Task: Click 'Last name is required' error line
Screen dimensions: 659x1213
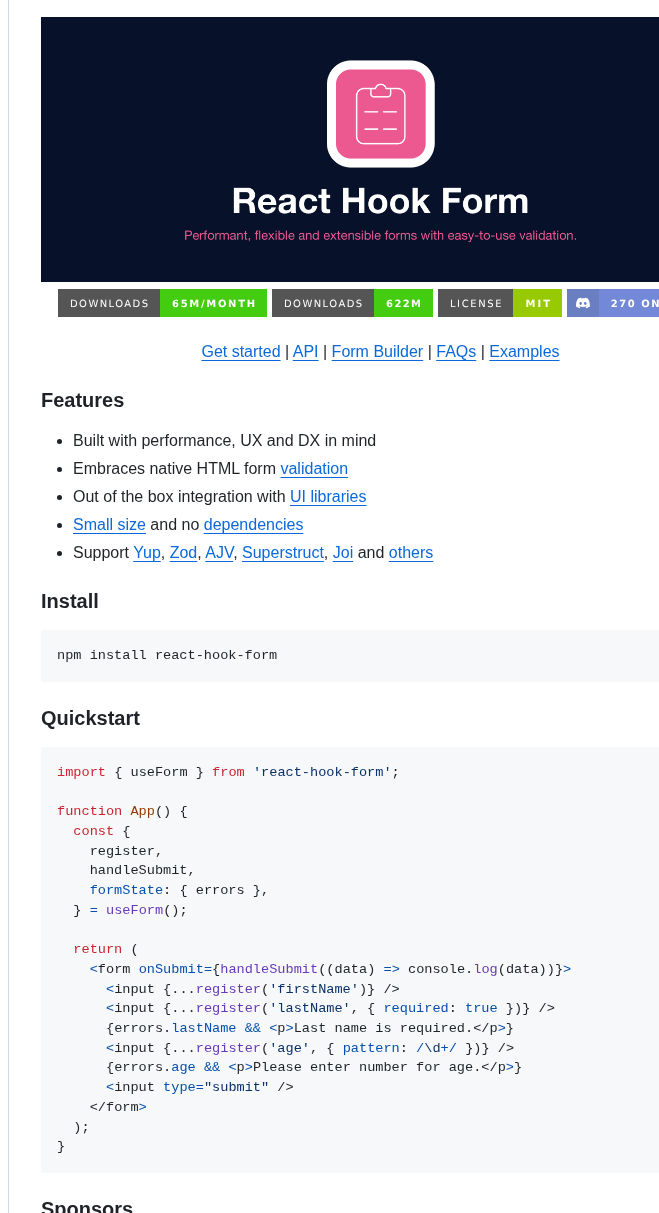Action: [x=310, y=1028]
